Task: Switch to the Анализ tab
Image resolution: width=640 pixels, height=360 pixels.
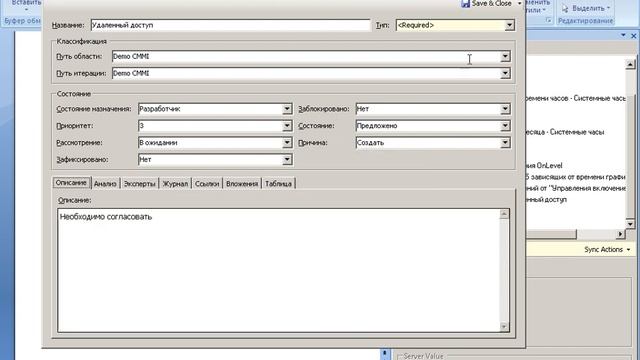Action: [x=105, y=184]
